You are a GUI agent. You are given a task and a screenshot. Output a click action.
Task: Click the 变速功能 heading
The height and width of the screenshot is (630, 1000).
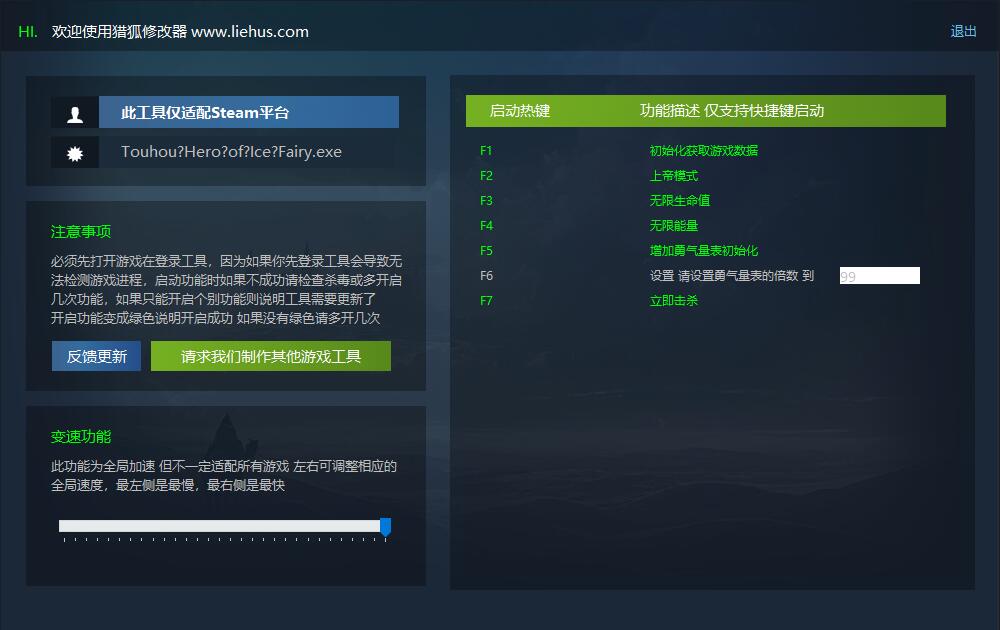tap(80, 437)
